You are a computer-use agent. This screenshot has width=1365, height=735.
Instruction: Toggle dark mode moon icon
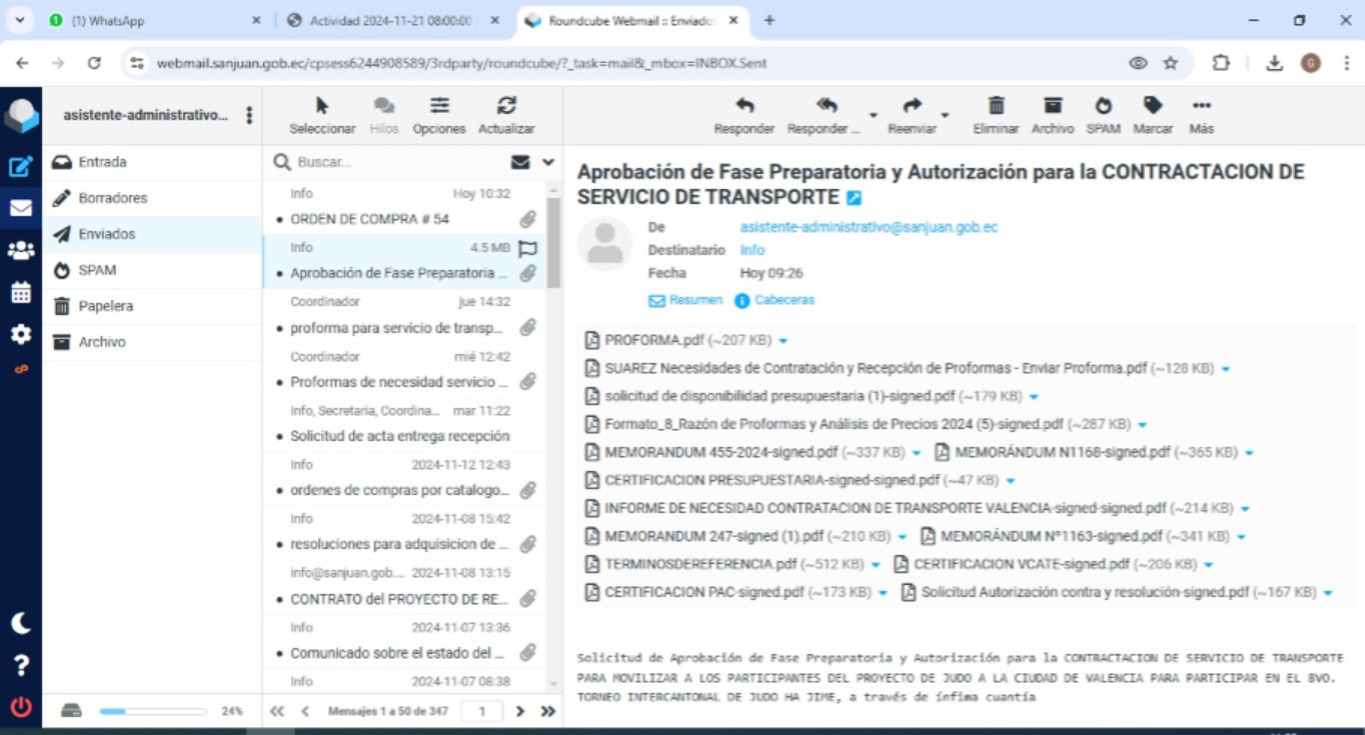coord(20,624)
